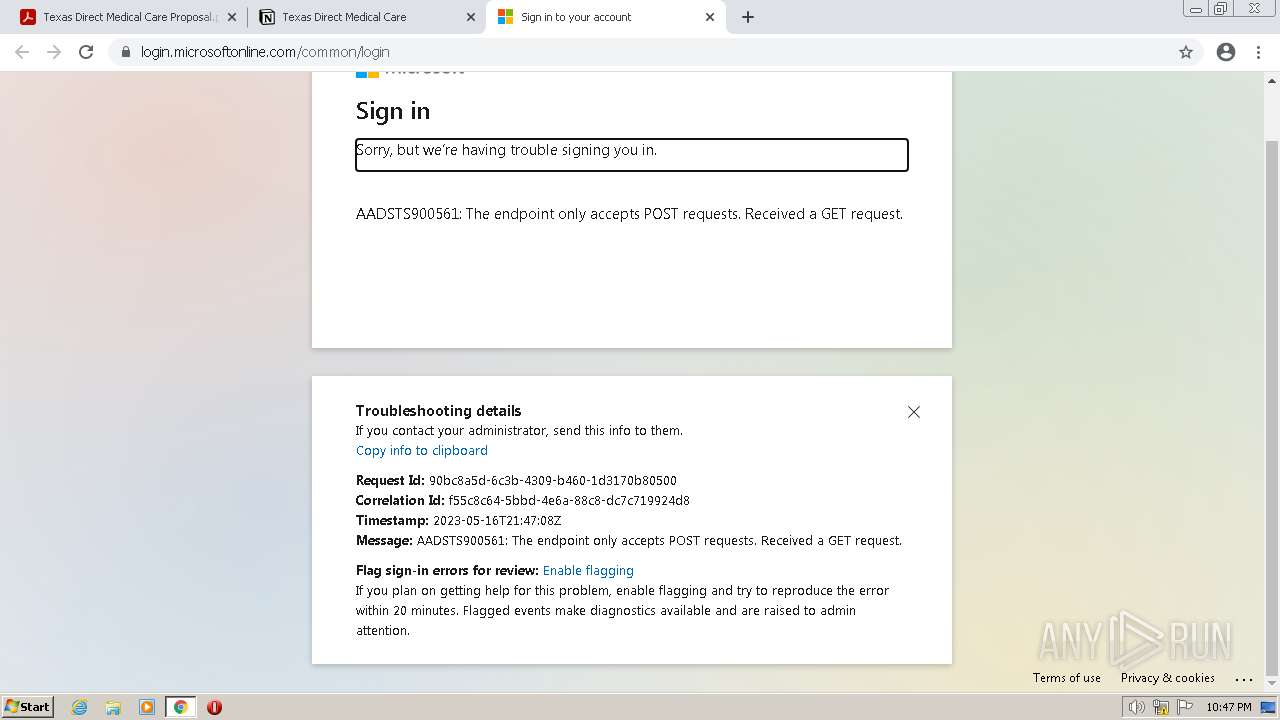1280x720 pixels.
Task: Click the Request Id value text
Action: click(x=553, y=481)
